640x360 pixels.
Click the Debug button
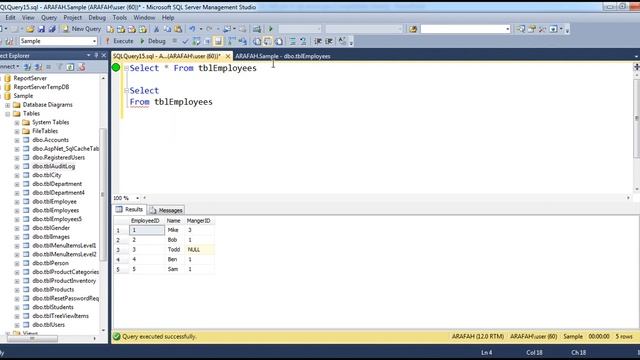coord(152,41)
